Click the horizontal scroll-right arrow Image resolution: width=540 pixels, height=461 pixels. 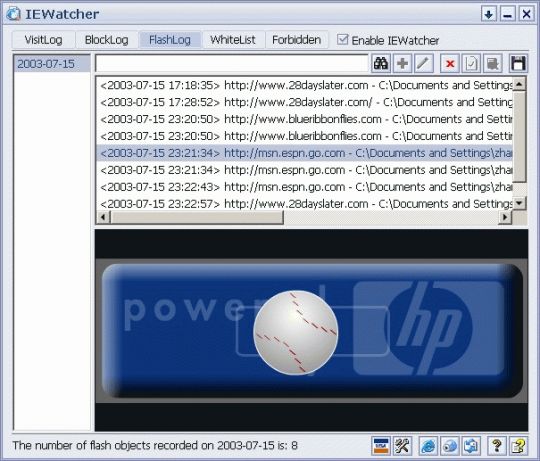[505, 217]
